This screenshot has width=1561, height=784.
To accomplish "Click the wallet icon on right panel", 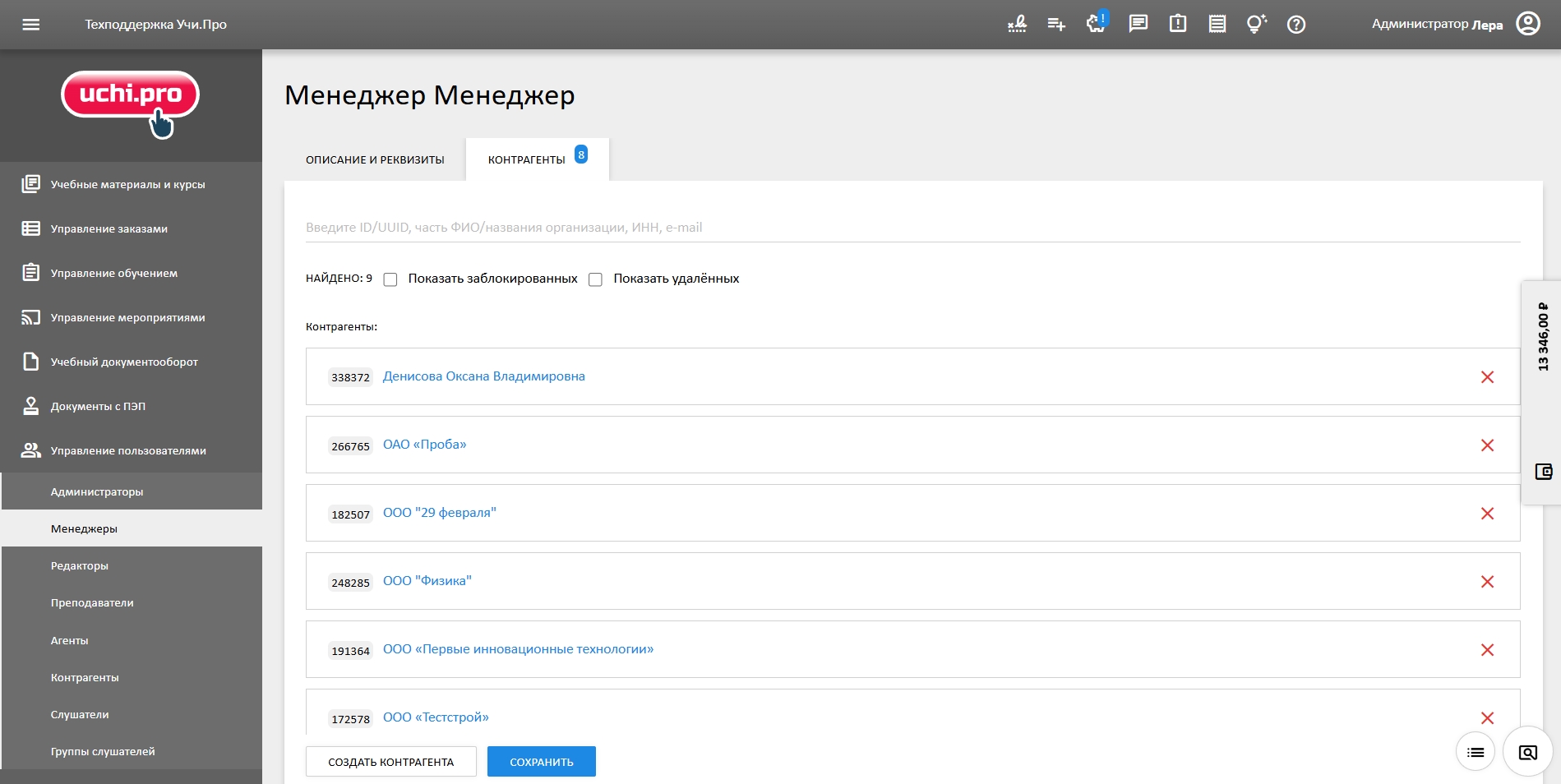I will [1545, 471].
